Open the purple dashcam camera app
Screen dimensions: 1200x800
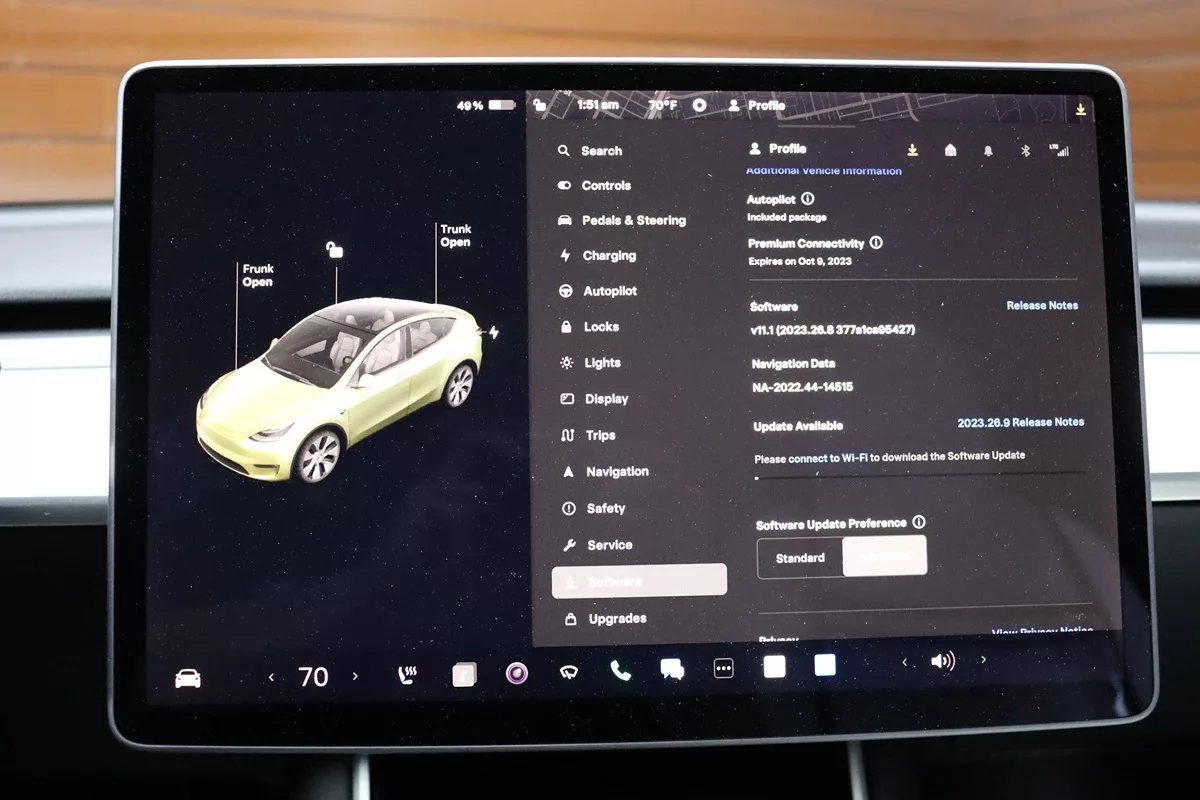click(x=516, y=673)
